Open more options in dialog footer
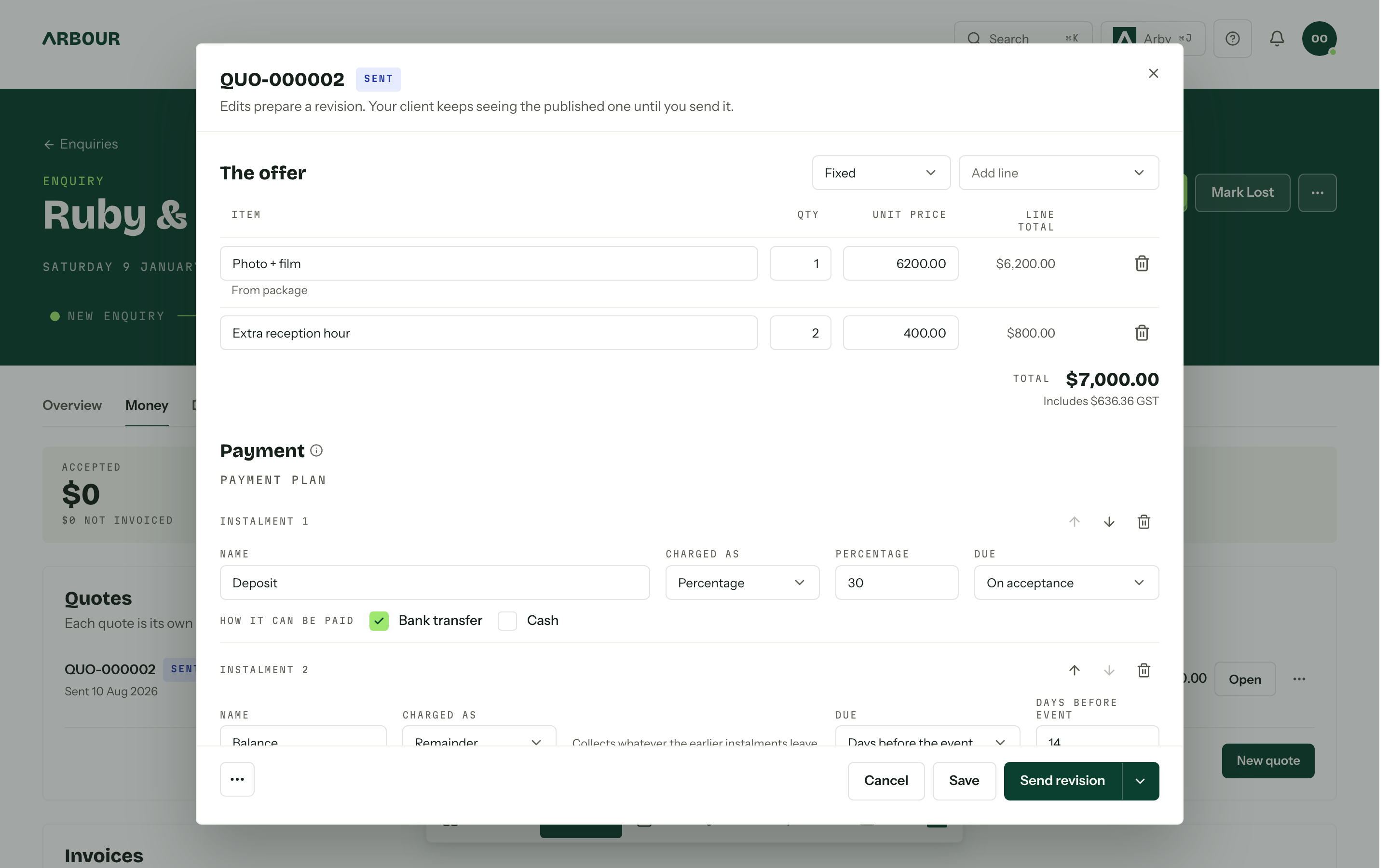The height and width of the screenshot is (868, 1389). click(x=237, y=779)
